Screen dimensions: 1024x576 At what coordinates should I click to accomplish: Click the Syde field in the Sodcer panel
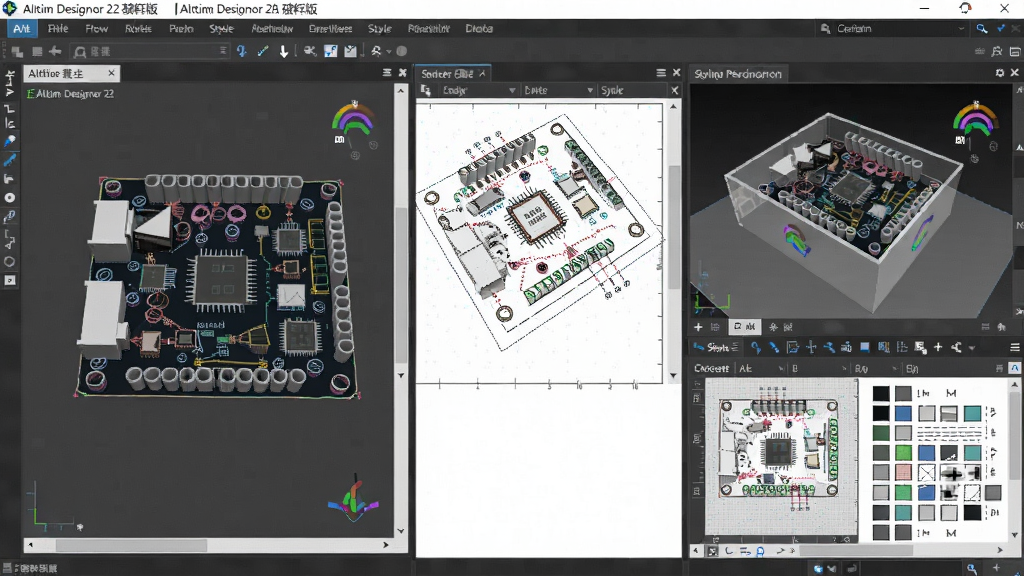point(633,90)
